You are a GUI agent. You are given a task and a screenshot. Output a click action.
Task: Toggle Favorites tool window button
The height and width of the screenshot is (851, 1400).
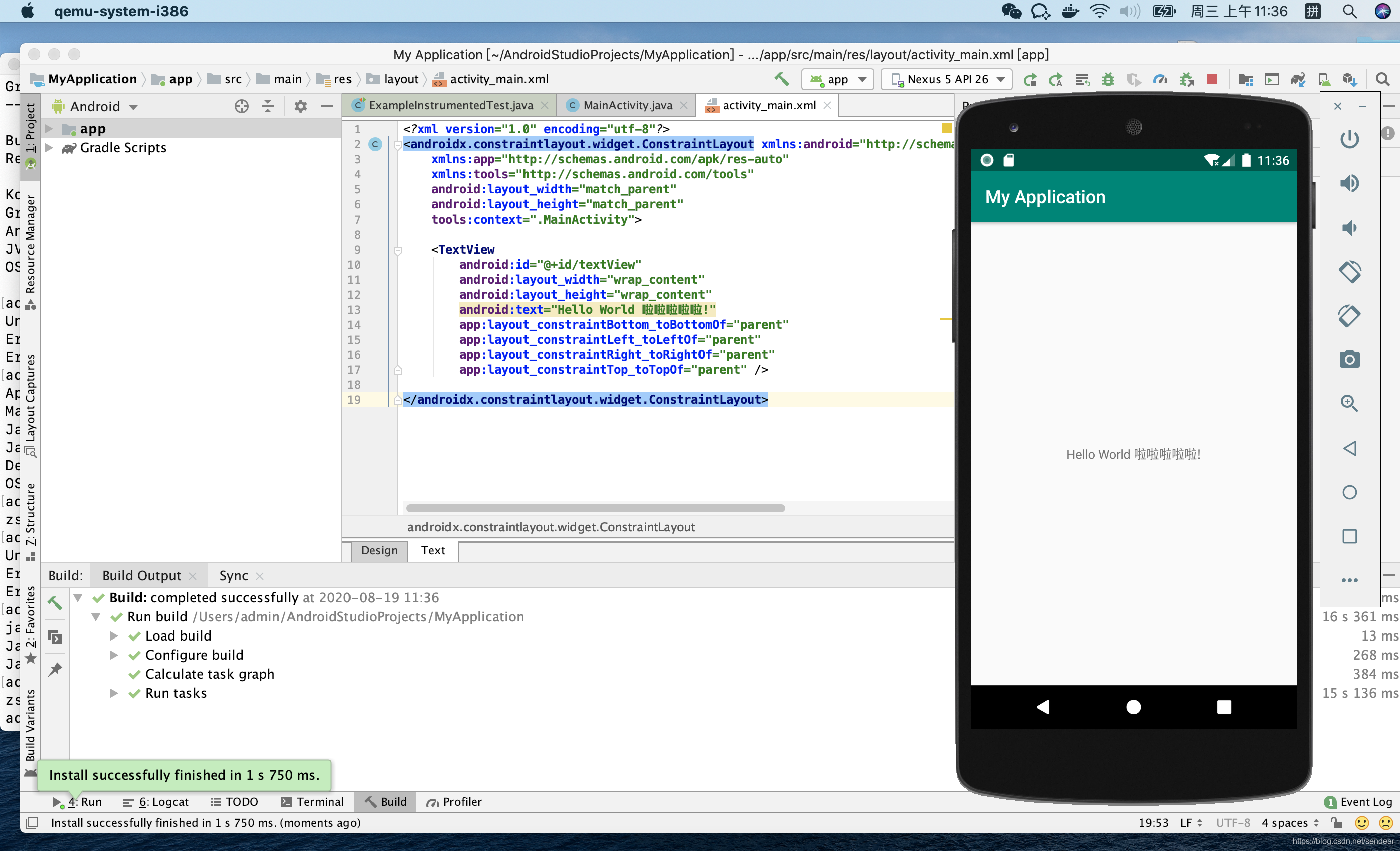30,624
